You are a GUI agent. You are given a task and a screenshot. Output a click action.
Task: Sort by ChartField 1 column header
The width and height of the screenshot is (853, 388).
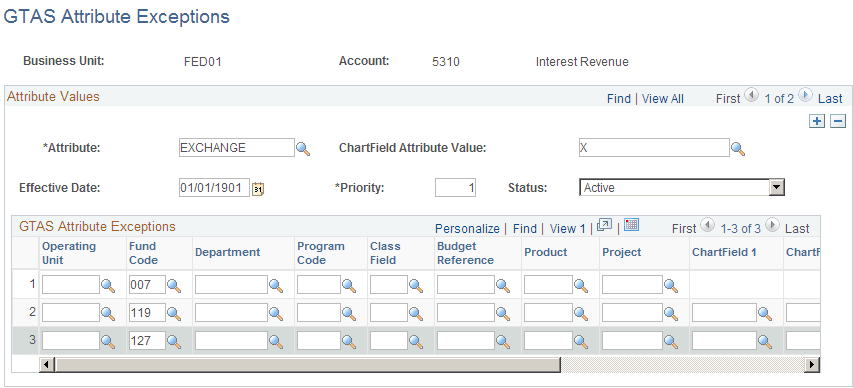724,252
